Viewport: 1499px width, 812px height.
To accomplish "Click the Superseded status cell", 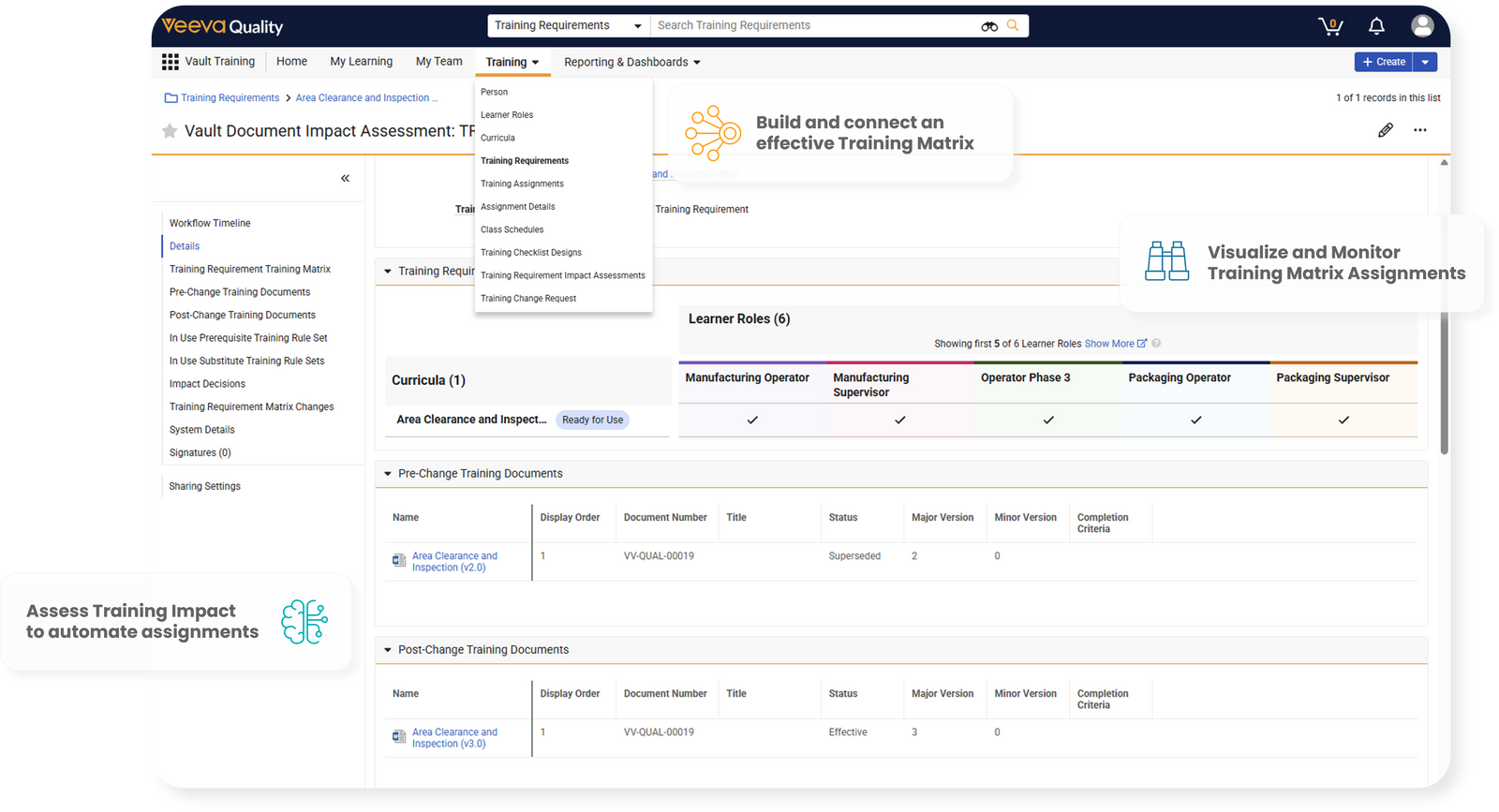I will (x=854, y=556).
